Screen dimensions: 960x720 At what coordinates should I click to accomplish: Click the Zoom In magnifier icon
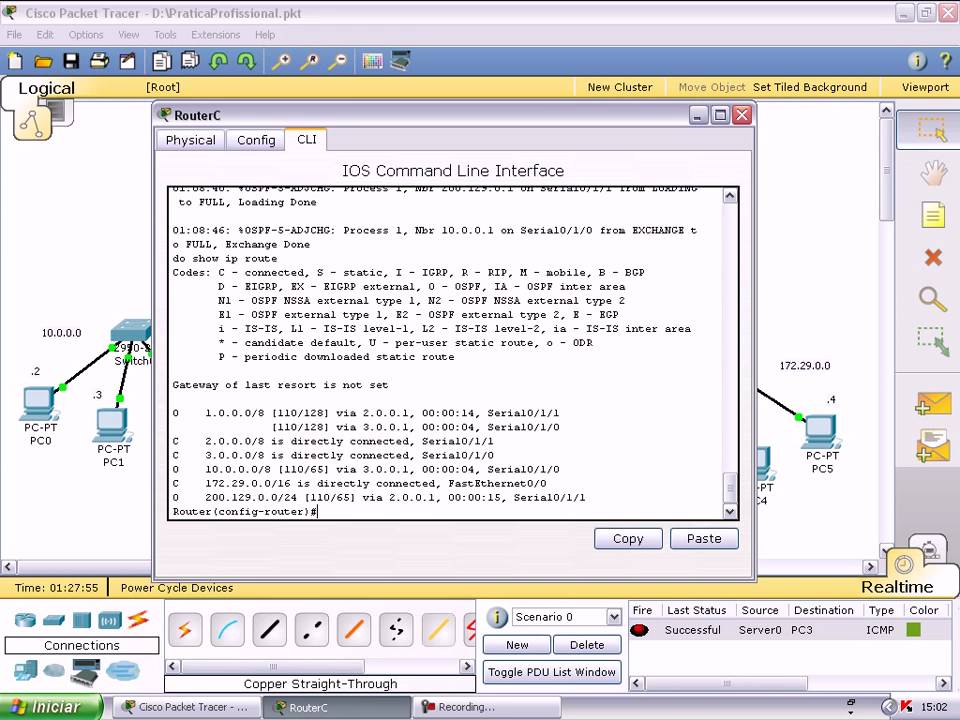[x=281, y=61]
